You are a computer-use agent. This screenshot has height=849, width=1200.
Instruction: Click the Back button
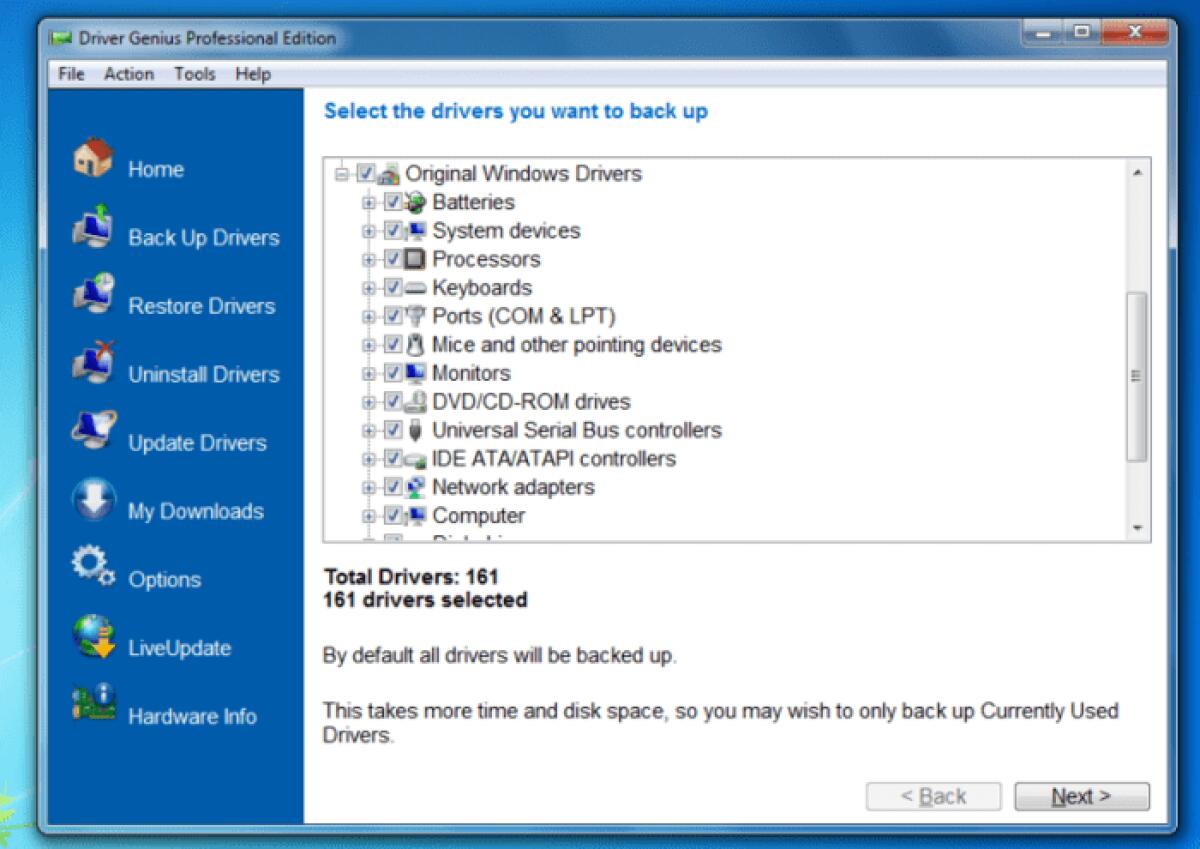[933, 796]
